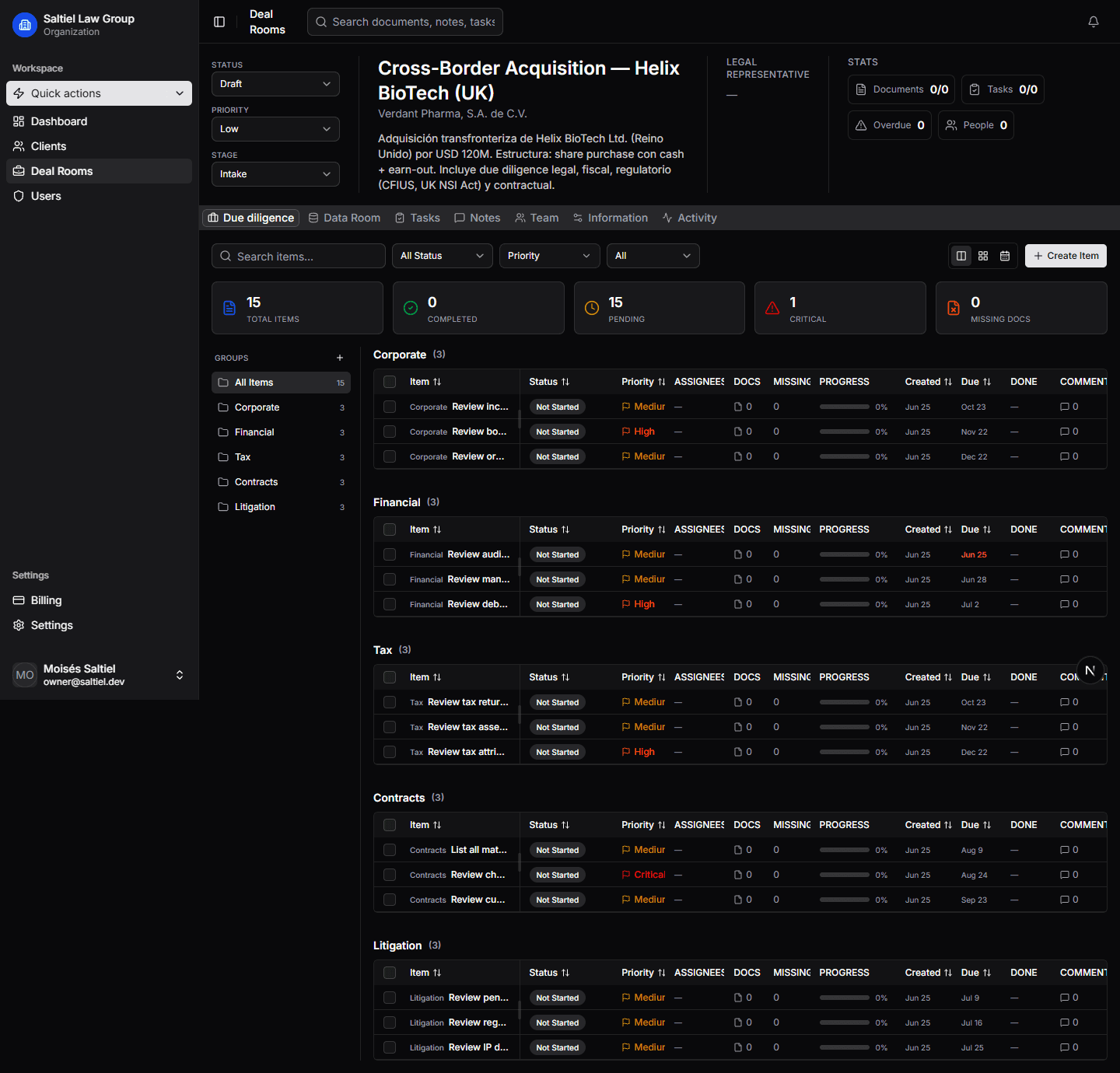
Task: Click the Tasks stat card
Action: click(1003, 89)
